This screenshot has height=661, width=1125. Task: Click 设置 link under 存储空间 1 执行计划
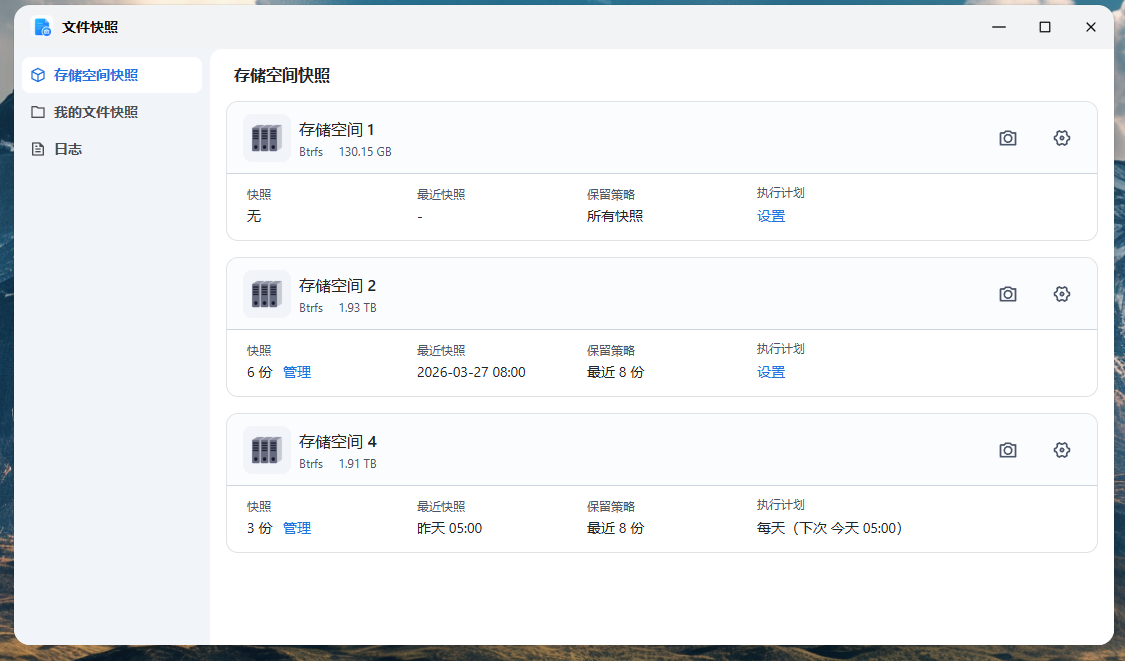click(x=771, y=216)
